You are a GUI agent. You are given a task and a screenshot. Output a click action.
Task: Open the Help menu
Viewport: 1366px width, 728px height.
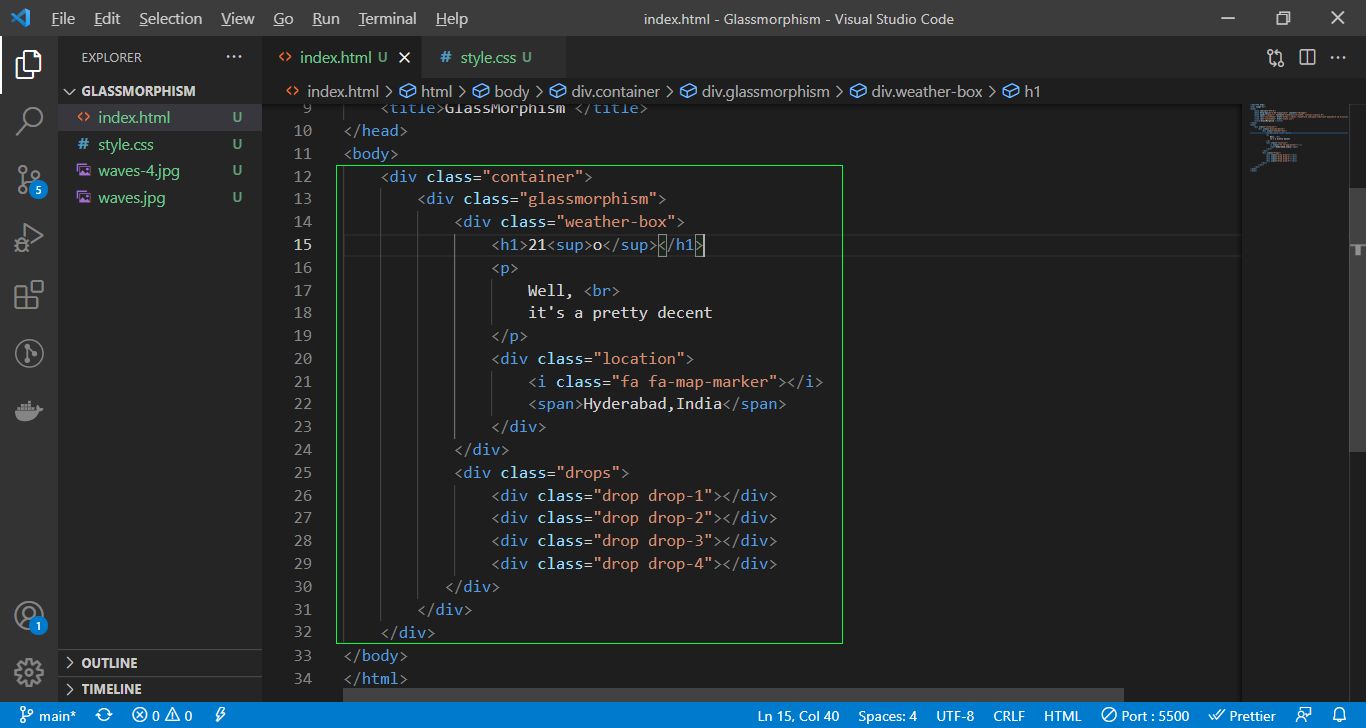[x=452, y=19]
